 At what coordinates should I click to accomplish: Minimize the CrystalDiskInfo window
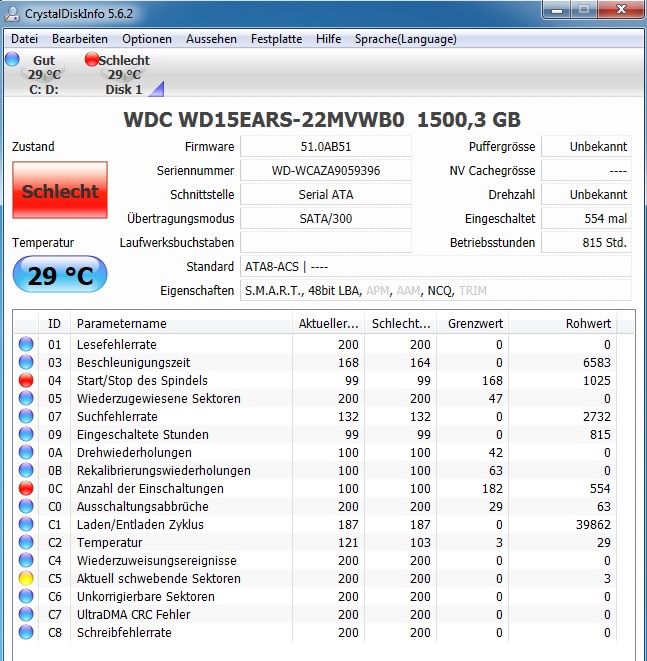point(557,10)
